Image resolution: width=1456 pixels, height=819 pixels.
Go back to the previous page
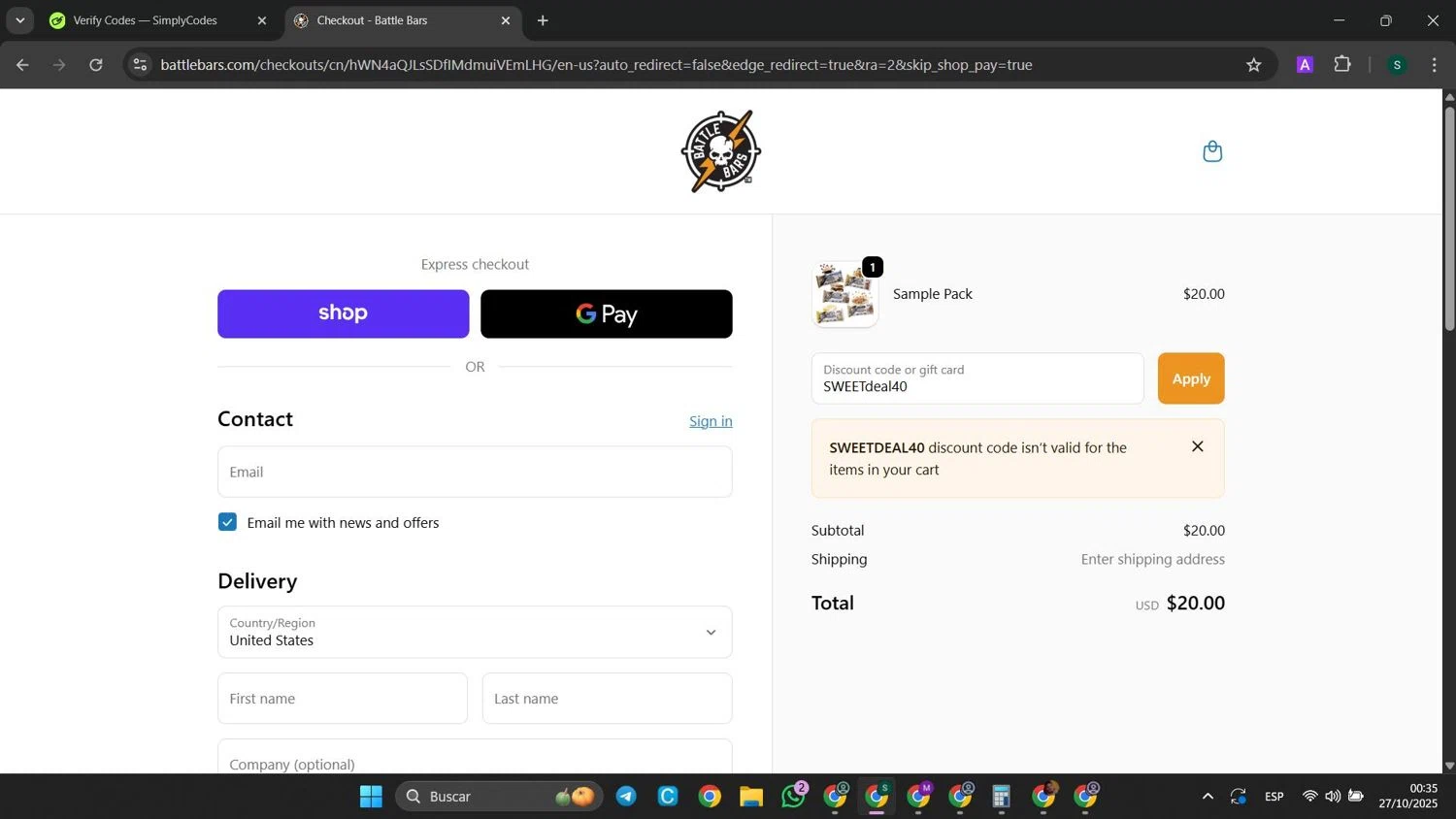(22, 65)
